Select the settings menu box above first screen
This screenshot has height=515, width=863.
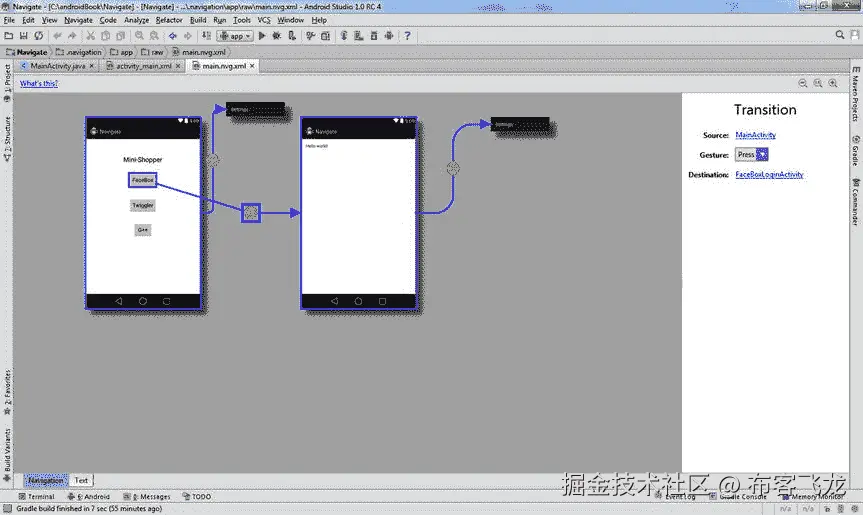pos(255,109)
